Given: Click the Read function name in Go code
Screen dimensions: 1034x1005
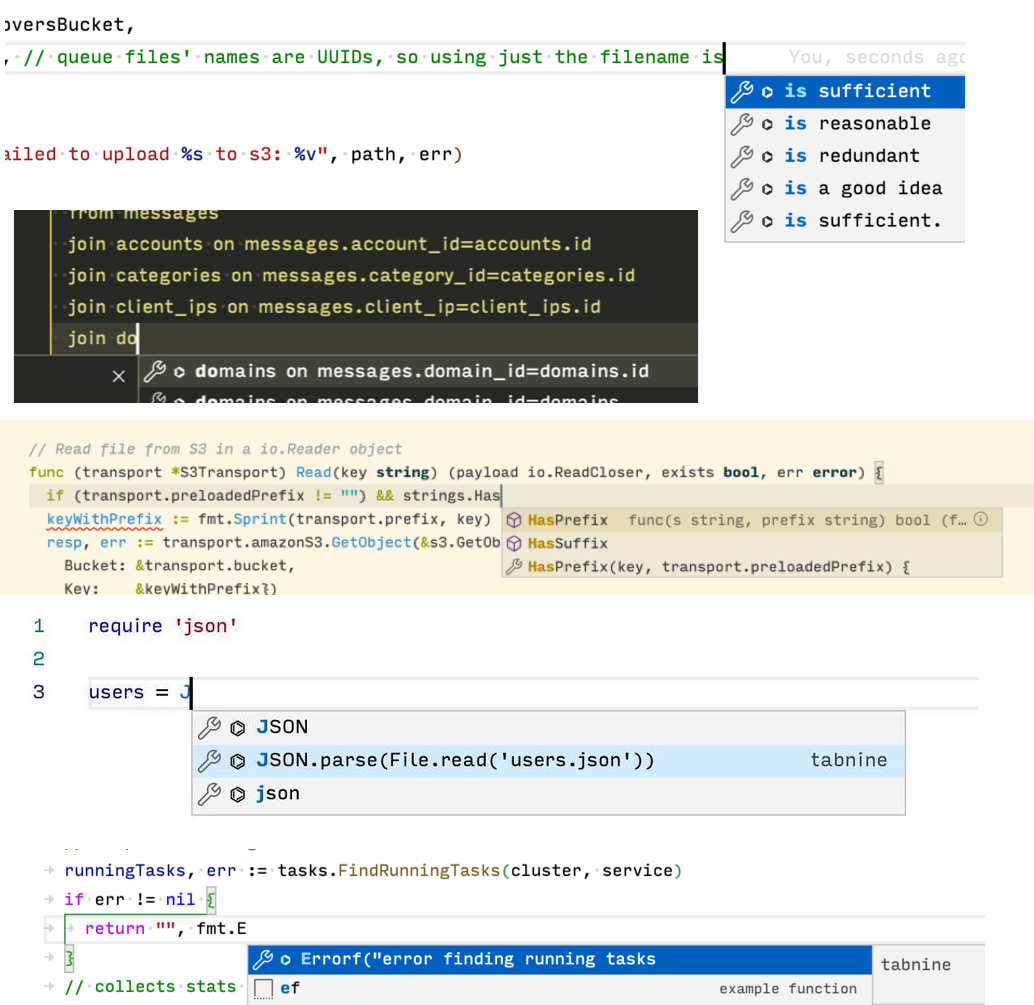Looking at the screenshot, I should [x=313, y=473].
